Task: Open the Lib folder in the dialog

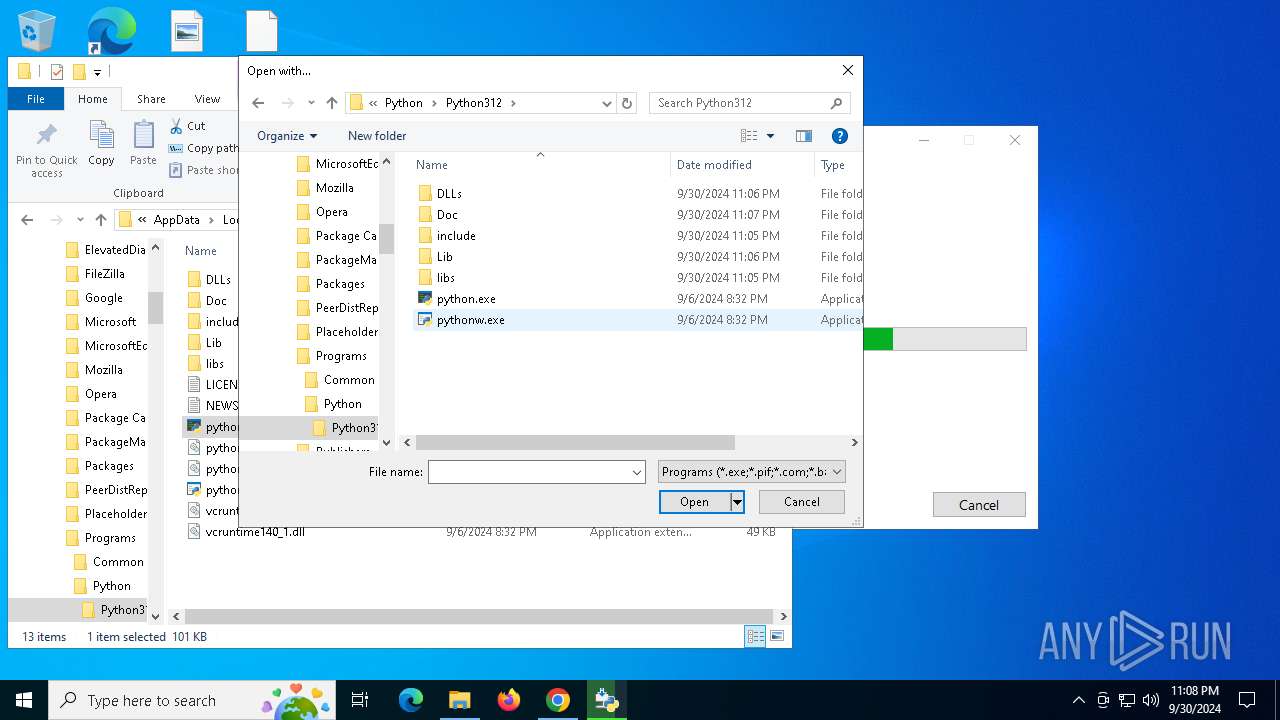Action: click(x=444, y=257)
